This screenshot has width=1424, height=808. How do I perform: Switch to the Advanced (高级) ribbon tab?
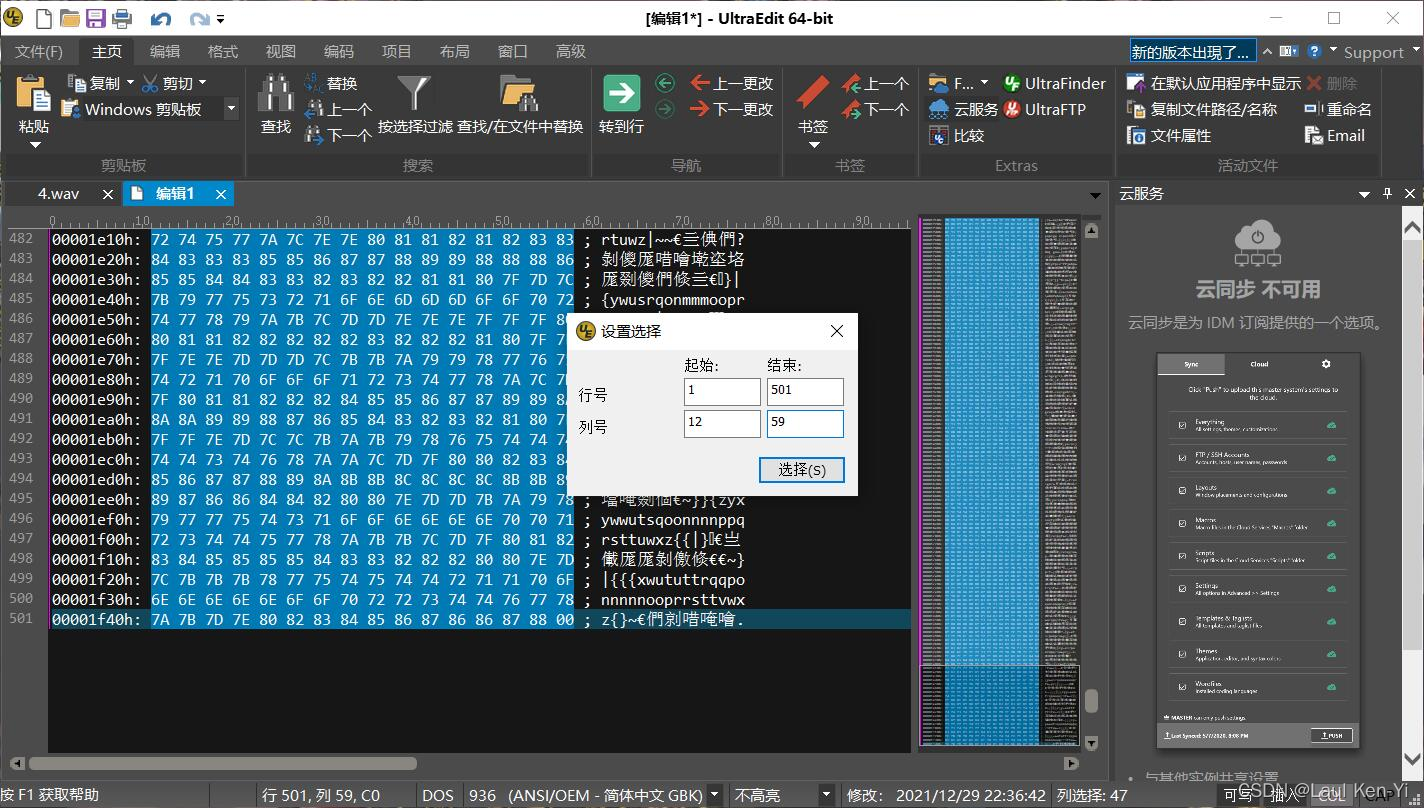click(x=571, y=51)
